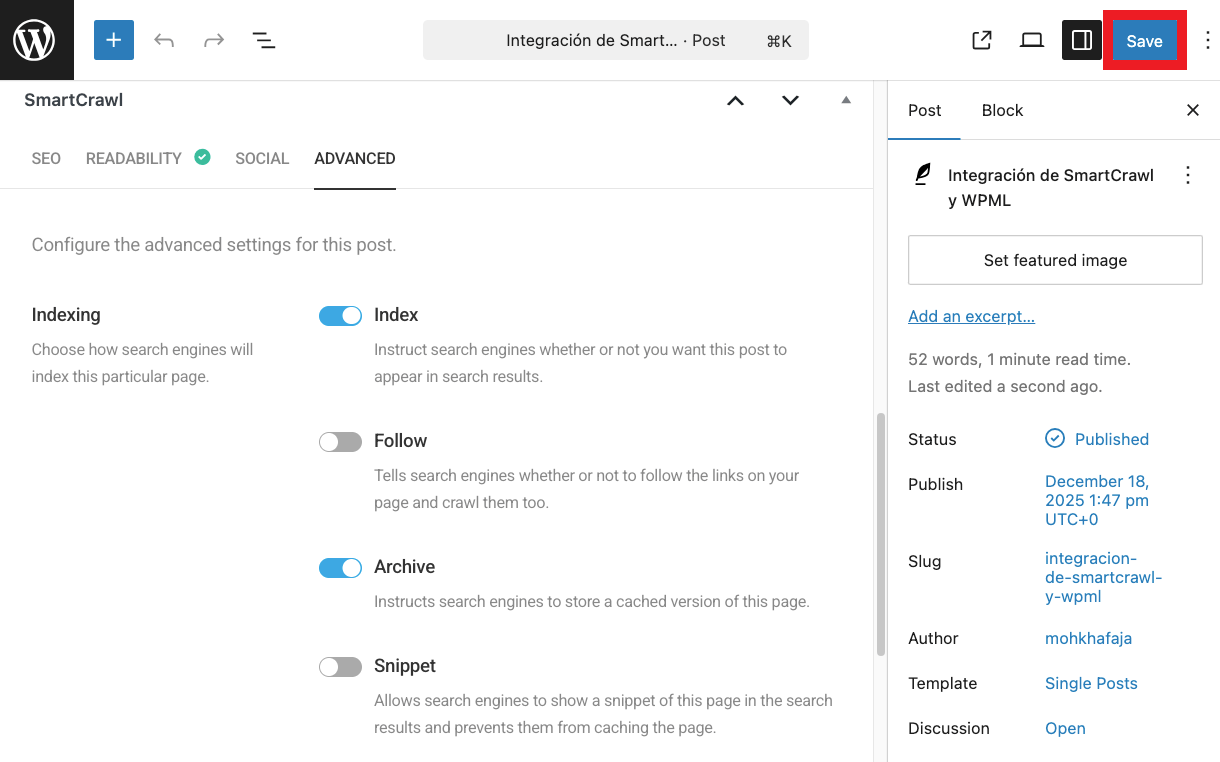This screenshot has width=1220, height=762.
Task: Enable the Follow switch
Action: click(340, 442)
